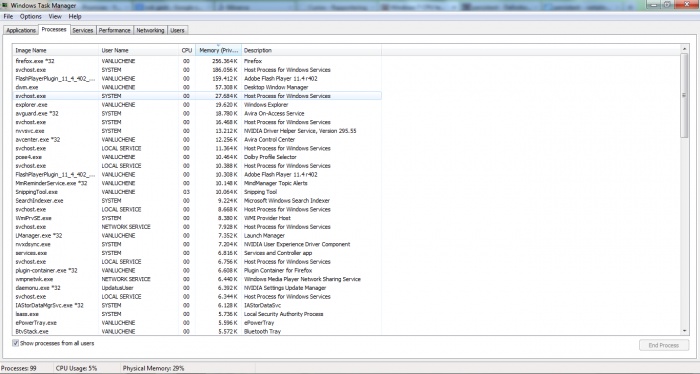Image resolution: width=700 pixels, height=374 pixels.
Task: Select the dwm.exe process
Action: (197, 87)
